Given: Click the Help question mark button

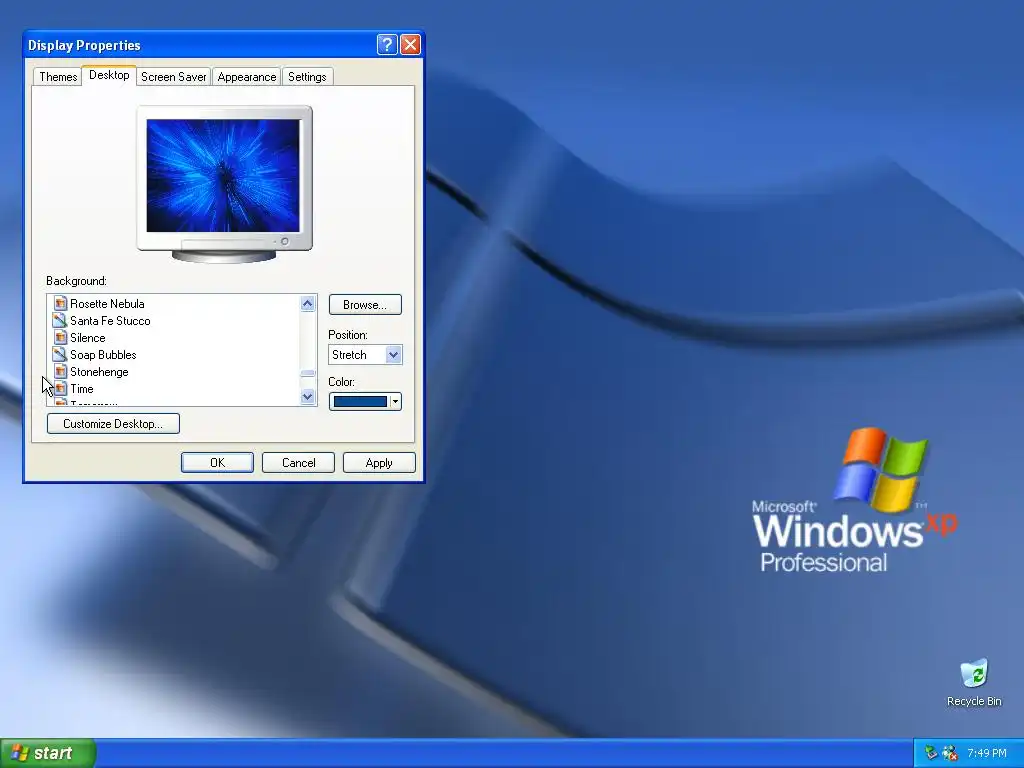Looking at the screenshot, I should 387,44.
